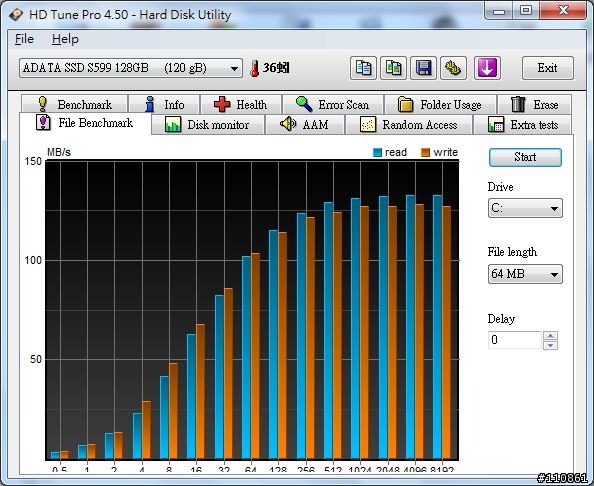Image resolution: width=594 pixels, height=486 pixels.
Task: Go to the Extra tests tab
Action: click(x=523, y=125)
